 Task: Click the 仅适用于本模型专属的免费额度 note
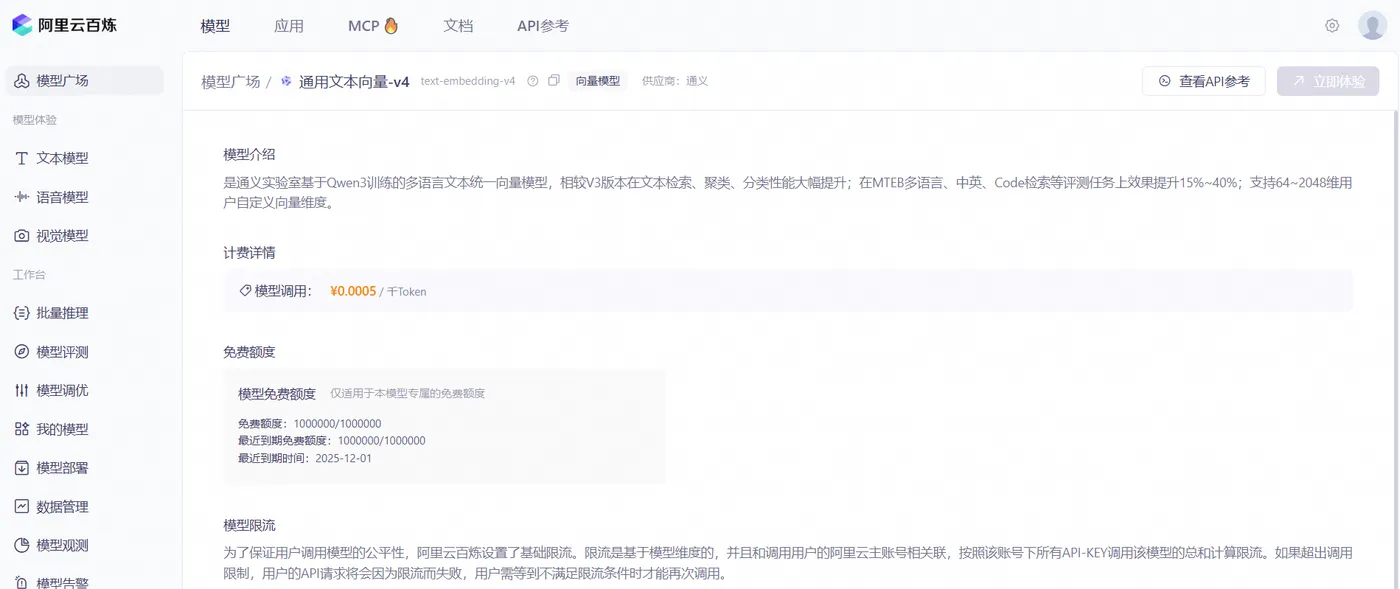click(x=408, y=394)
